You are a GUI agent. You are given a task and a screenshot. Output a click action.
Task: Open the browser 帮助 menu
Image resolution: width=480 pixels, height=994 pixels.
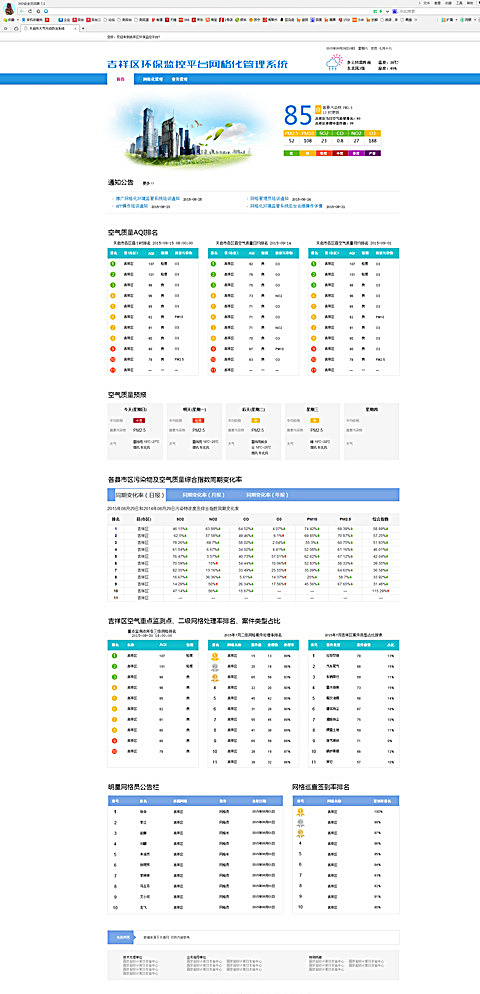469,3
